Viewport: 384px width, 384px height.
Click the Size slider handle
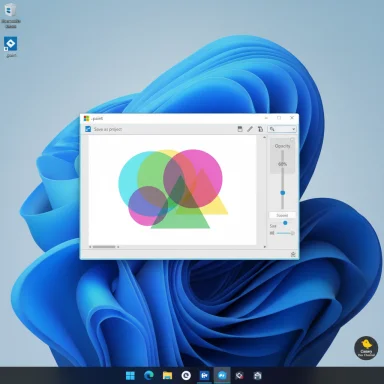pyautogui.click(x=292, y=233)
